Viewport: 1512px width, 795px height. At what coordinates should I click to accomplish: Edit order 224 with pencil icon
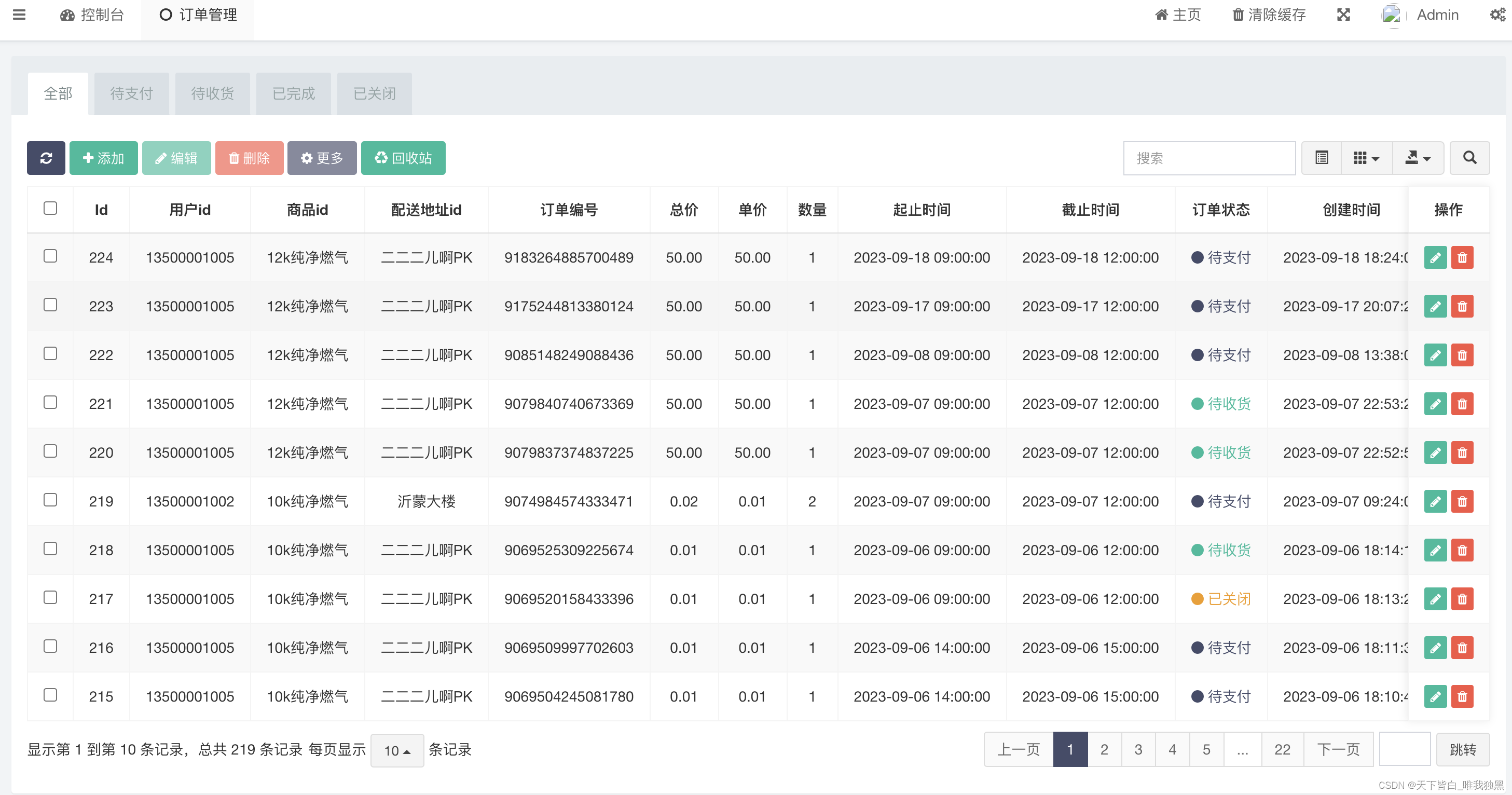[x=1435, y=257]
